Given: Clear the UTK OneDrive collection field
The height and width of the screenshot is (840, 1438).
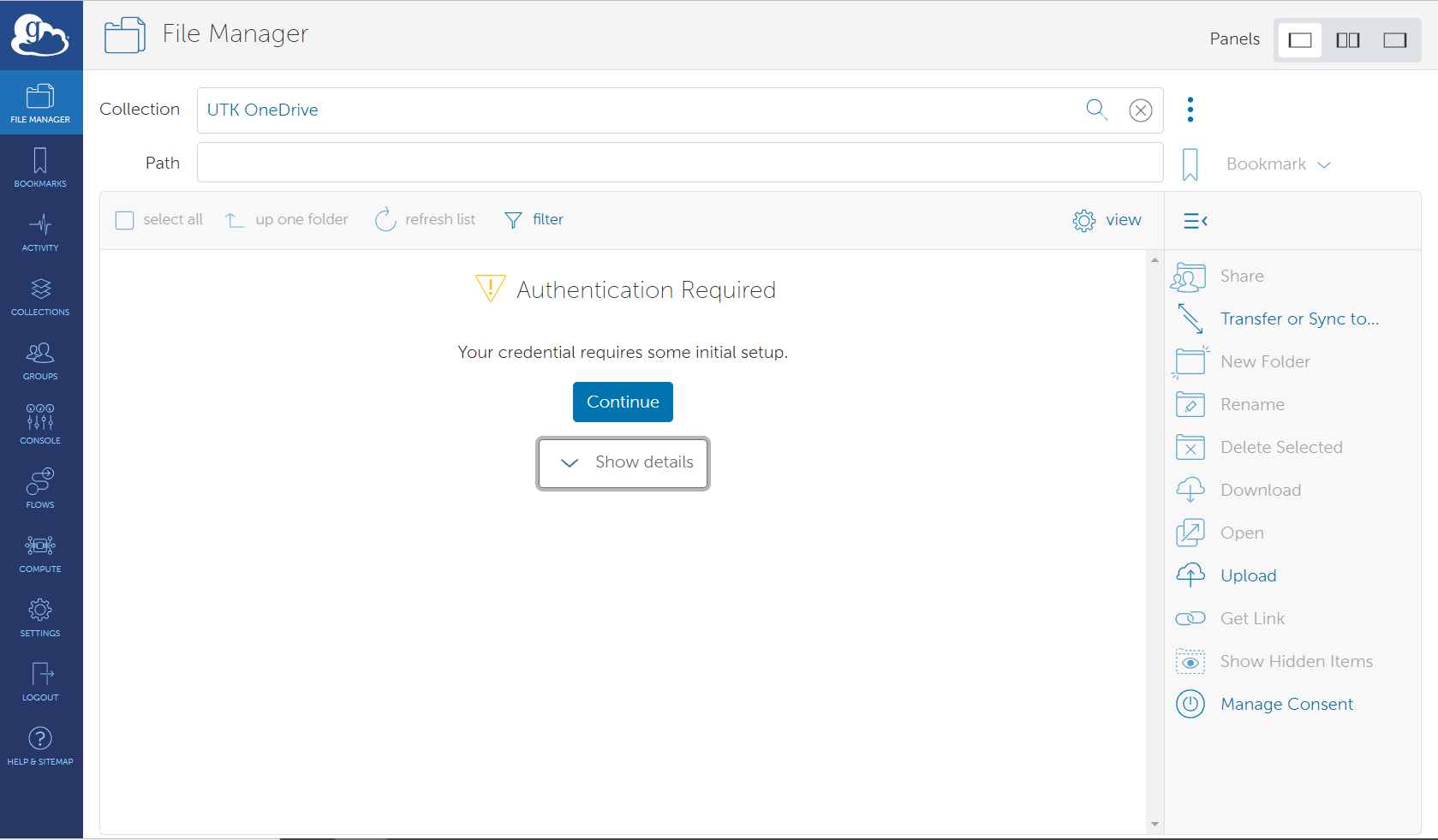Looking at the screenshot, I should [1140, 110].
